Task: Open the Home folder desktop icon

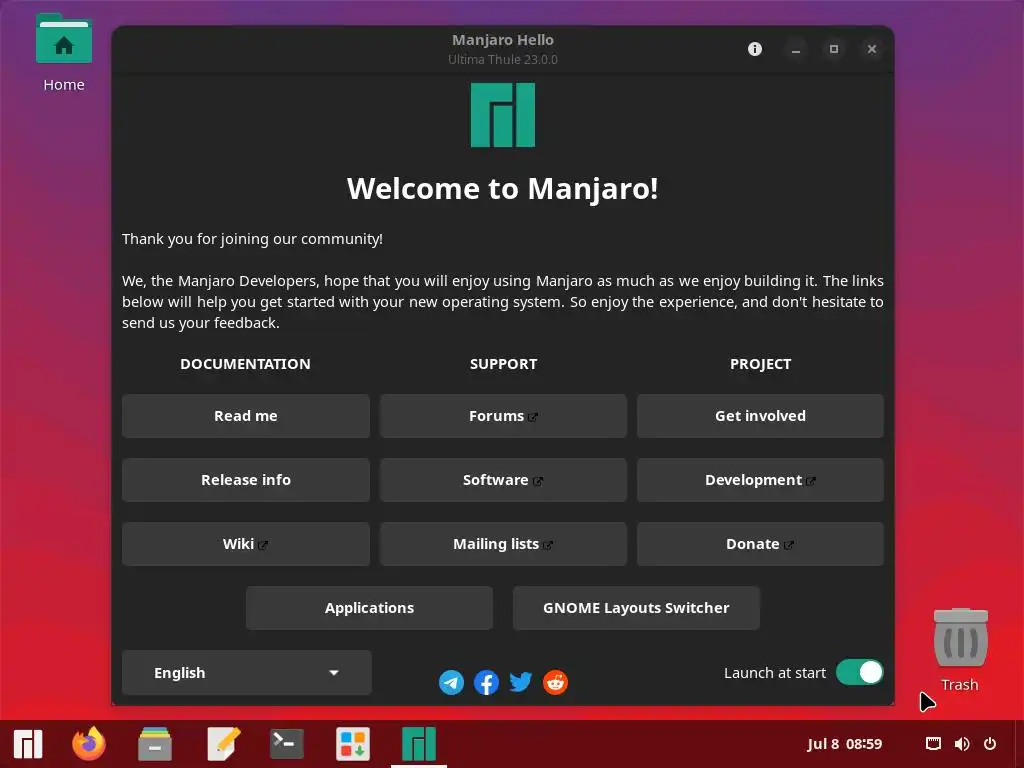Action: pyautogui.click(x=63, y=54)
